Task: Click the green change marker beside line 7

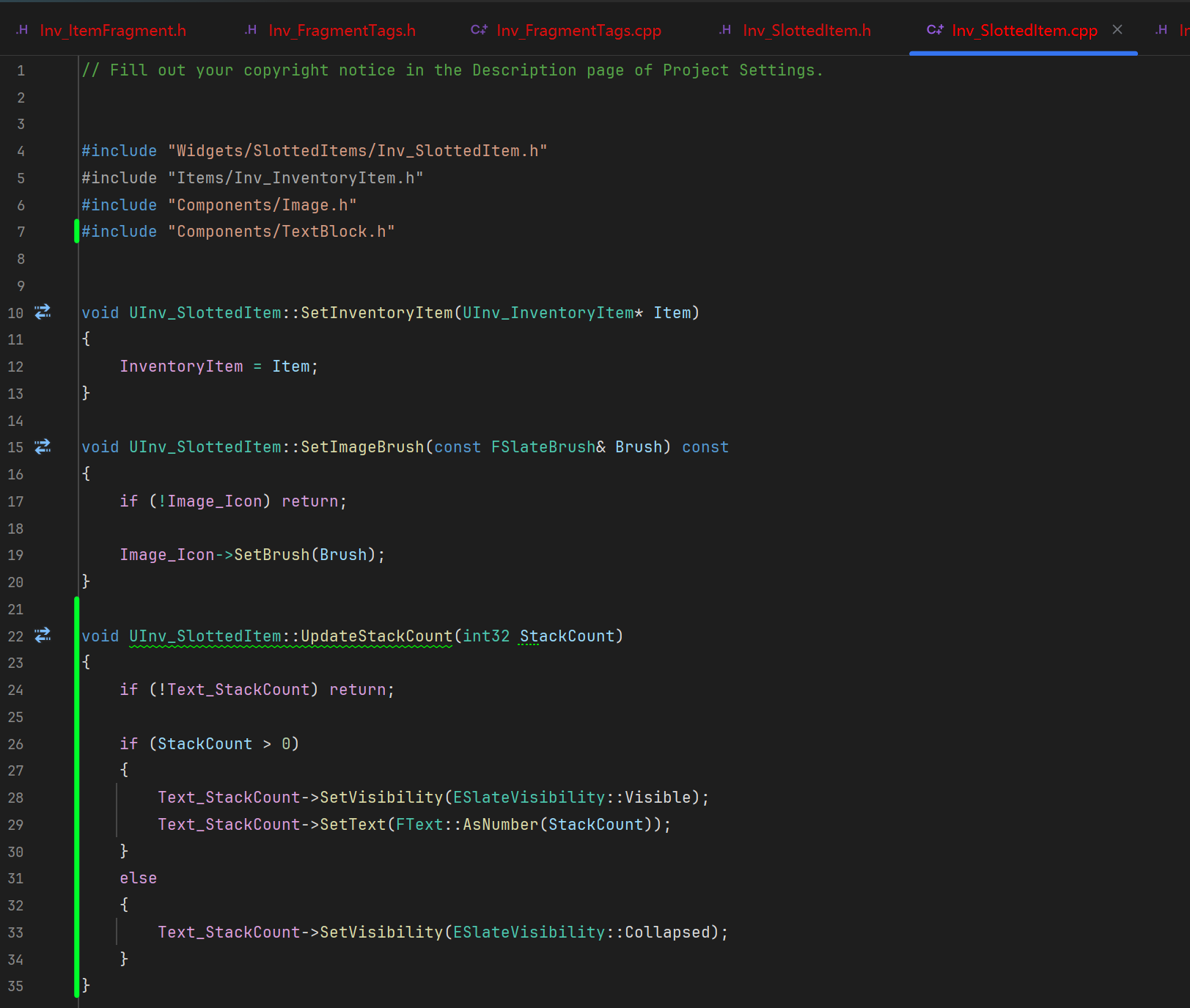Action: pos(76,232)
